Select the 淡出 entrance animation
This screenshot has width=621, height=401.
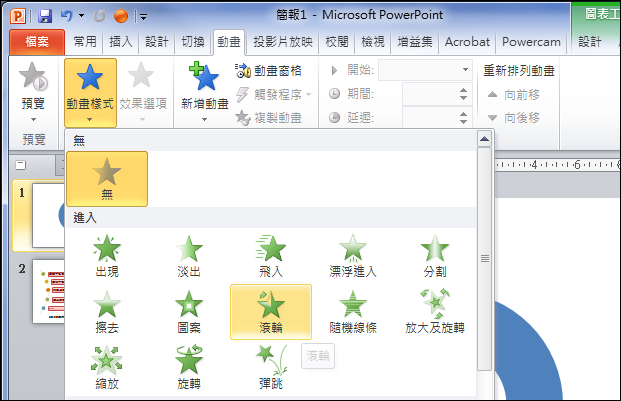(x=189, y=256)
